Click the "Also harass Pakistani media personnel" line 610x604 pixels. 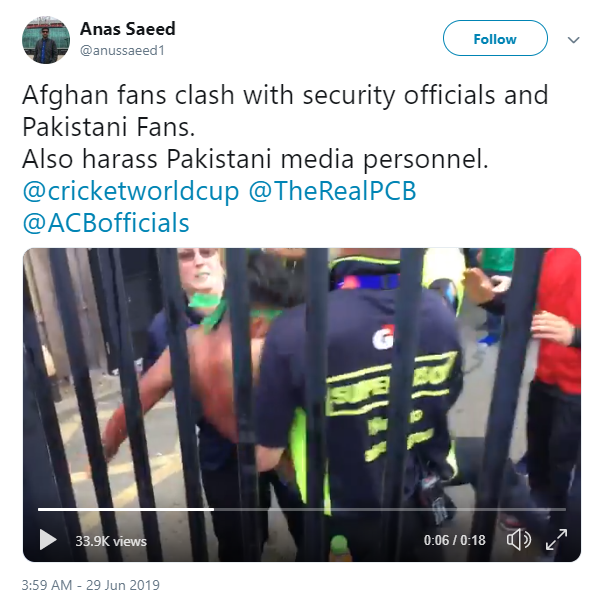point(255,159)
